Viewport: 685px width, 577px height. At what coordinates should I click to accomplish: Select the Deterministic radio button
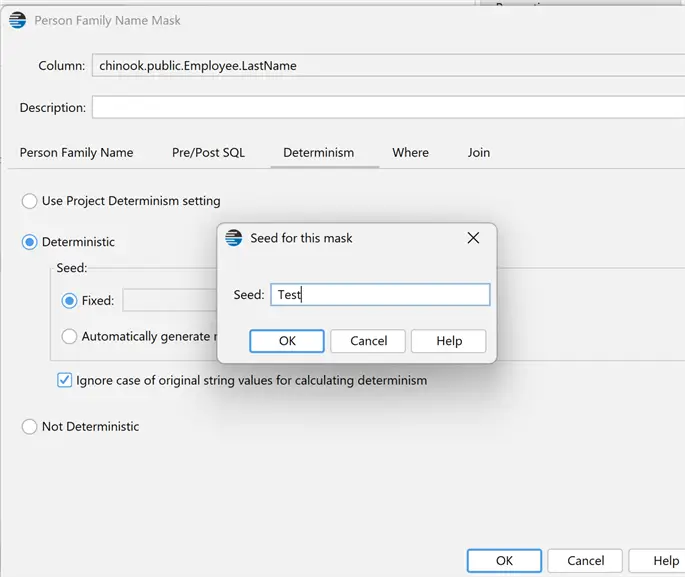29,242
